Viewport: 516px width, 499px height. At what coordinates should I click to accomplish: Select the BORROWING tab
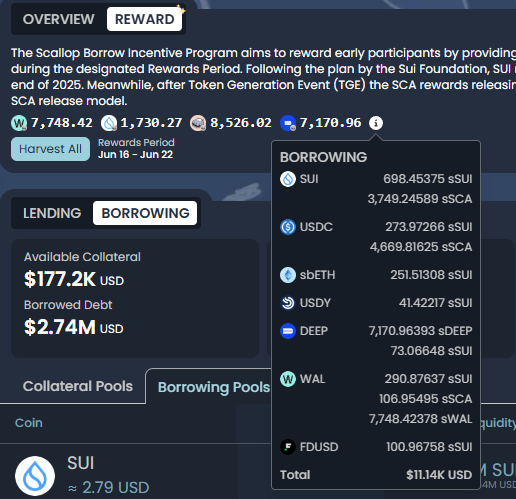145,213
